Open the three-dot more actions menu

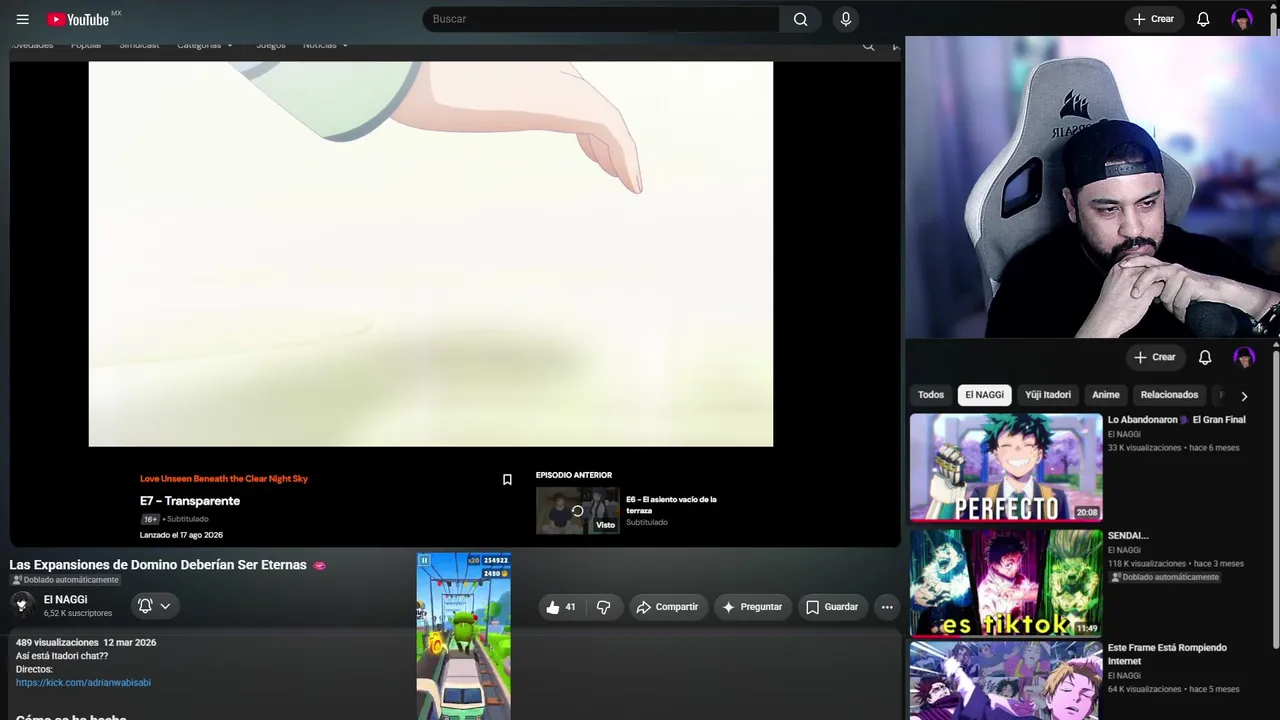pos(887,607)
